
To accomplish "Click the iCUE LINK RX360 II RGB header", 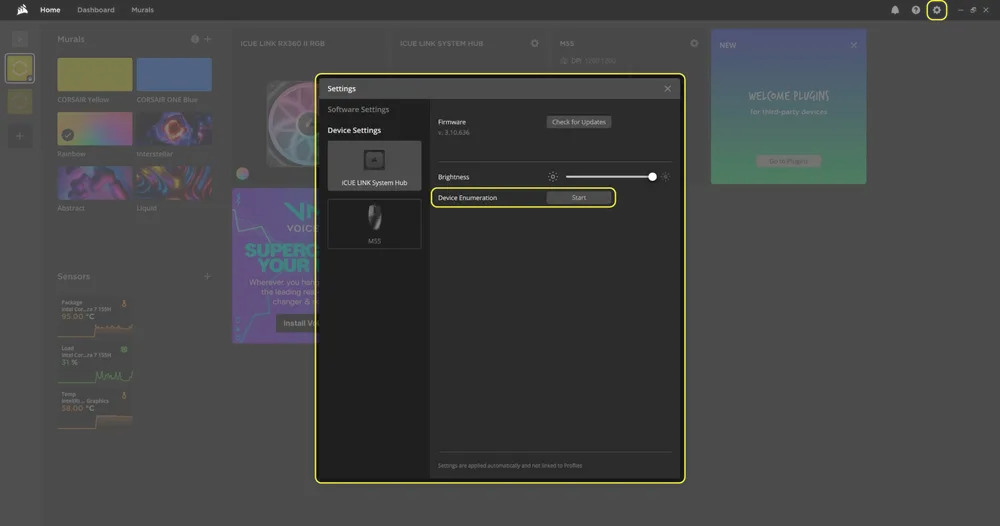I will point(283,43).
